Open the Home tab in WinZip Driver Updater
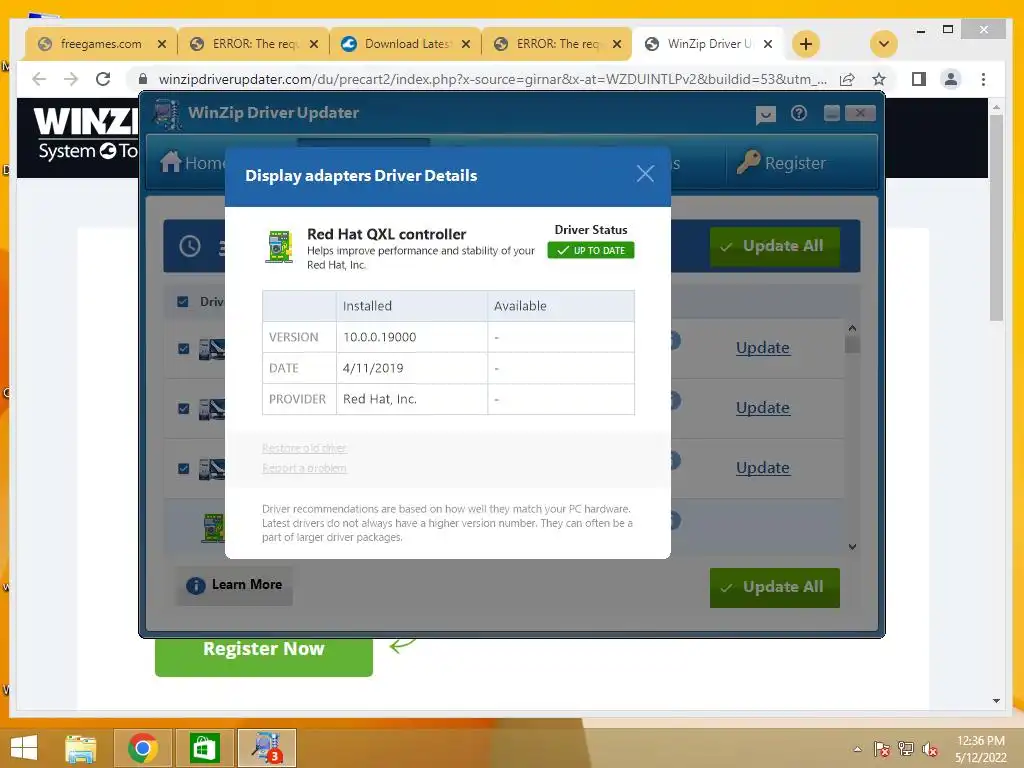This screenshot has width=1024, height=768. (192, 162)
